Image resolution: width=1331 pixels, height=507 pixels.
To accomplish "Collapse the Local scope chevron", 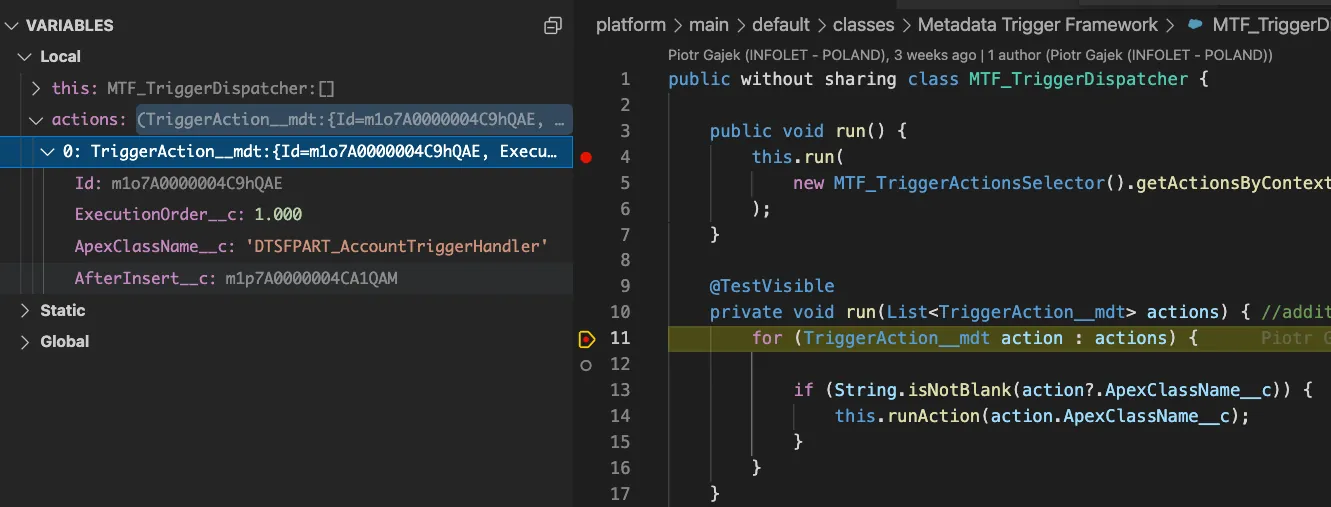I will (x=24, y=57).
